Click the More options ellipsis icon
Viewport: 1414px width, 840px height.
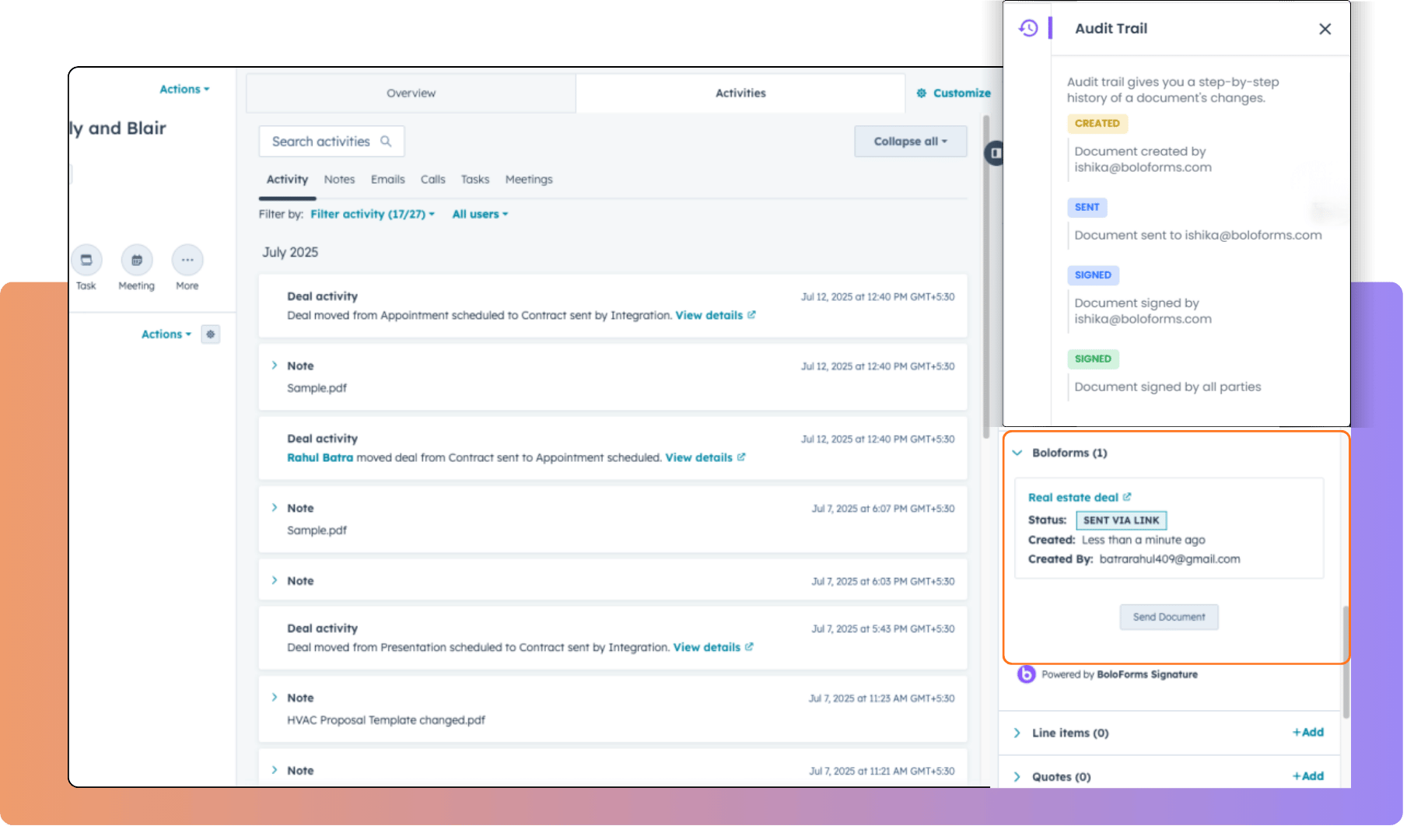pos(187,261)
